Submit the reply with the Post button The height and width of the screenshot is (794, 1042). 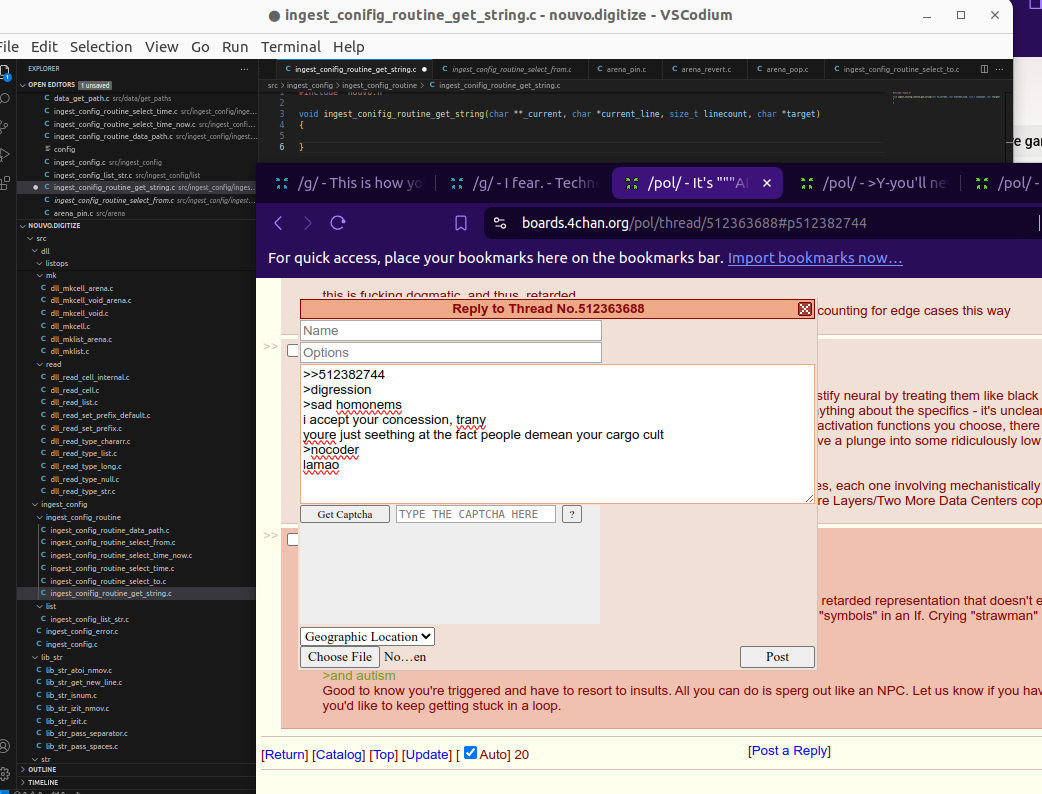point(778,657)
